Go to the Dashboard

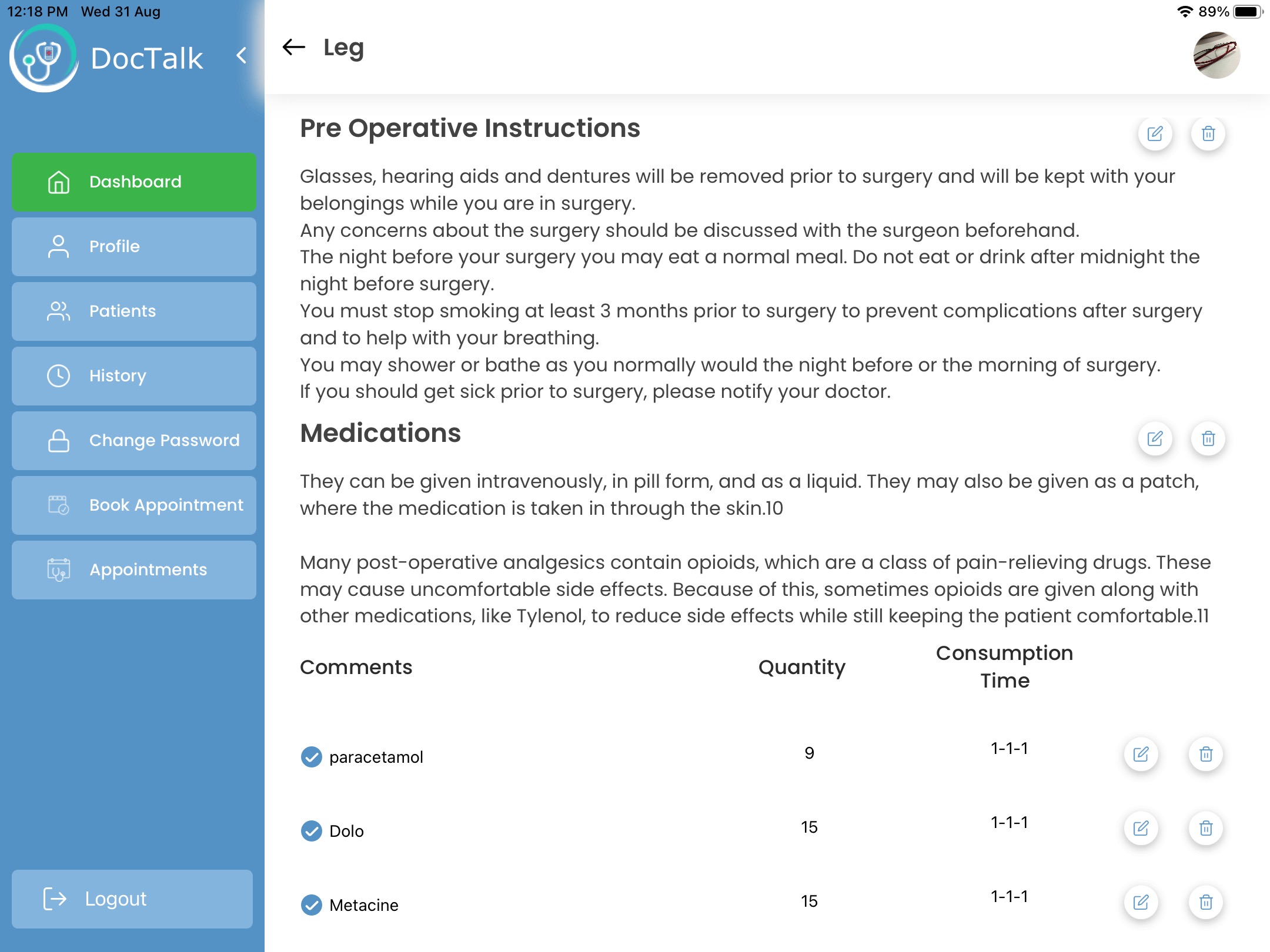134,182
